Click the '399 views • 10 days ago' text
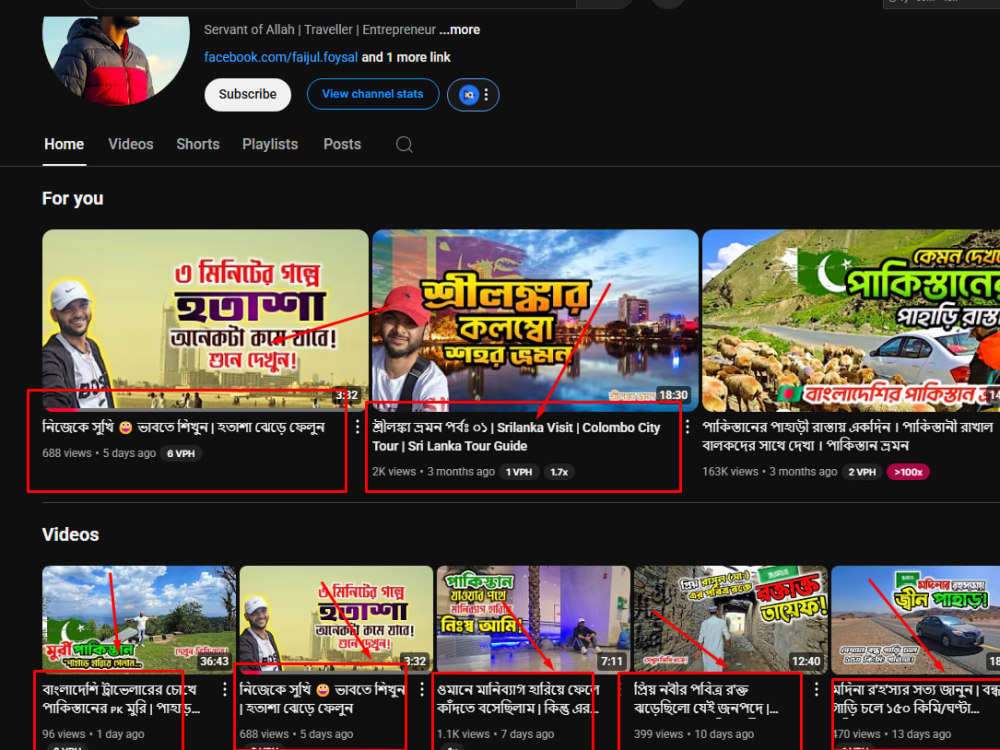 coord(694,734)
